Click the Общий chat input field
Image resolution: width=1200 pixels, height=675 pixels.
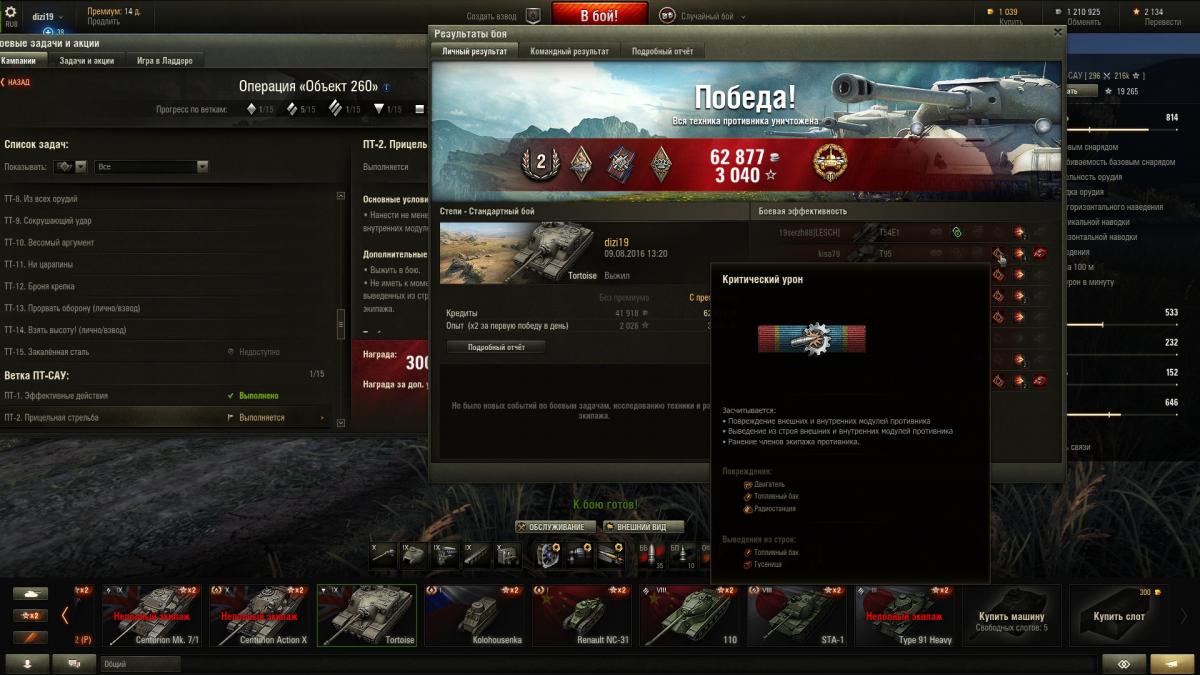[140, 664]
